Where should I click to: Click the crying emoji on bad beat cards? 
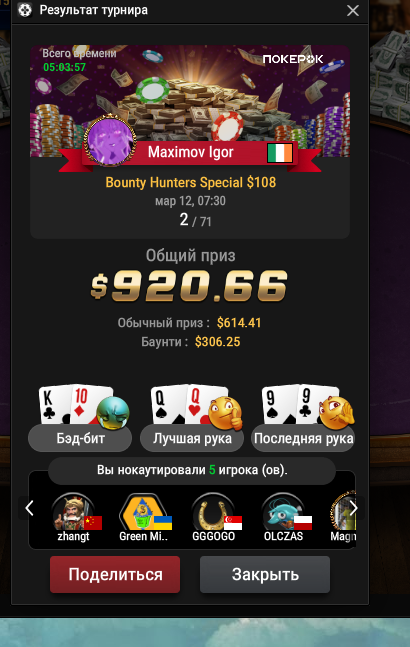(x=113, y=413)
